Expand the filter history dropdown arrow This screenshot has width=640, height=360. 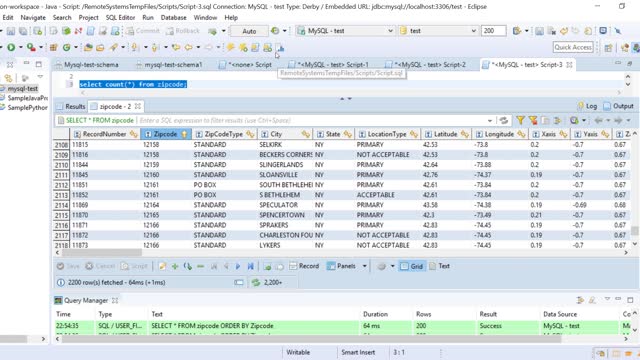coord(489,121)
